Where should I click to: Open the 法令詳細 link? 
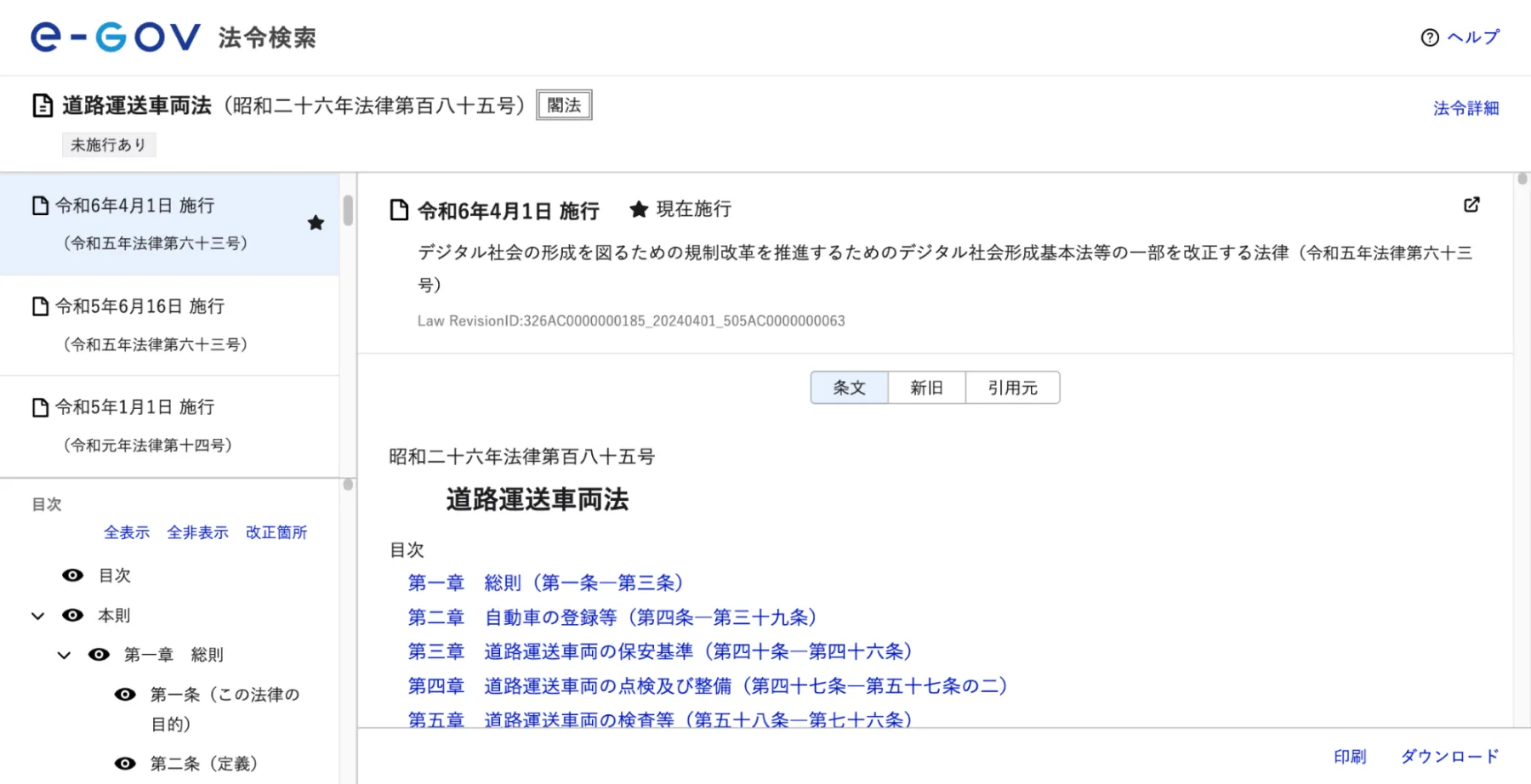click(1466, 107)
